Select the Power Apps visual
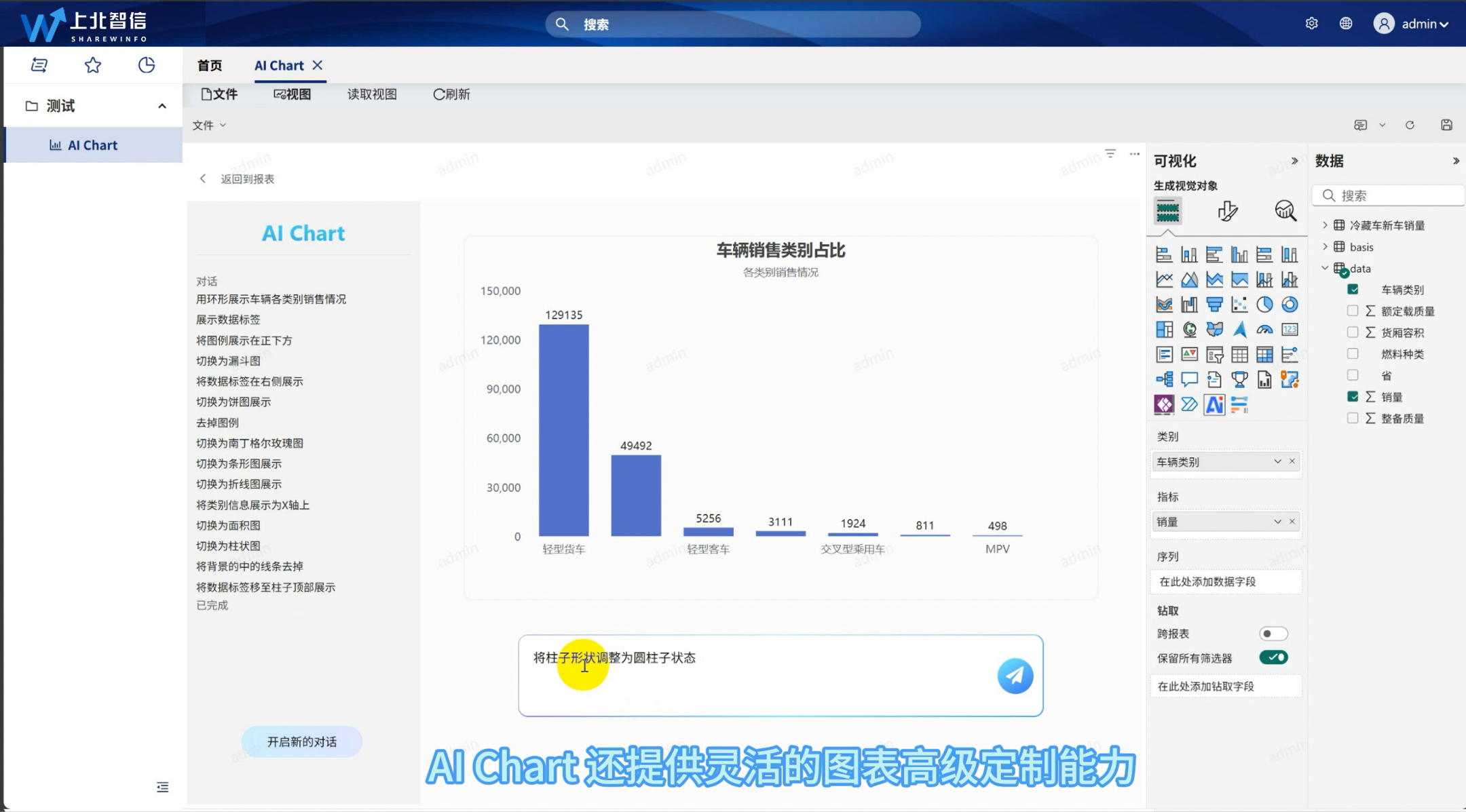The image size is (1466, 812). [1164, 405]
